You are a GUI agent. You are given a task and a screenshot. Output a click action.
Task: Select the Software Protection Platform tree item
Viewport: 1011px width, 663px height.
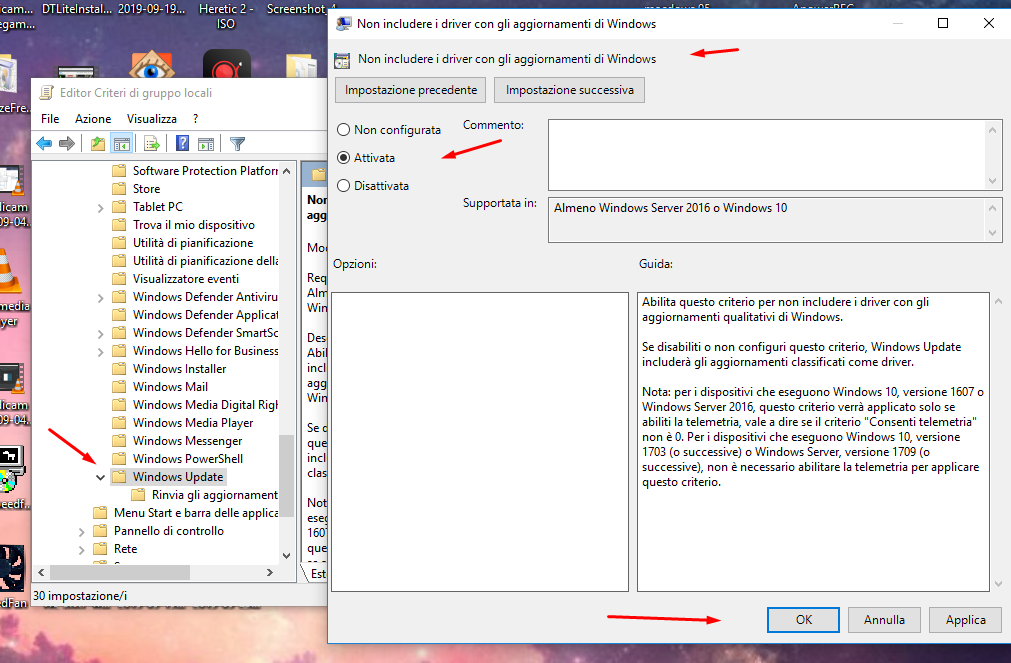tap(205, 171)
